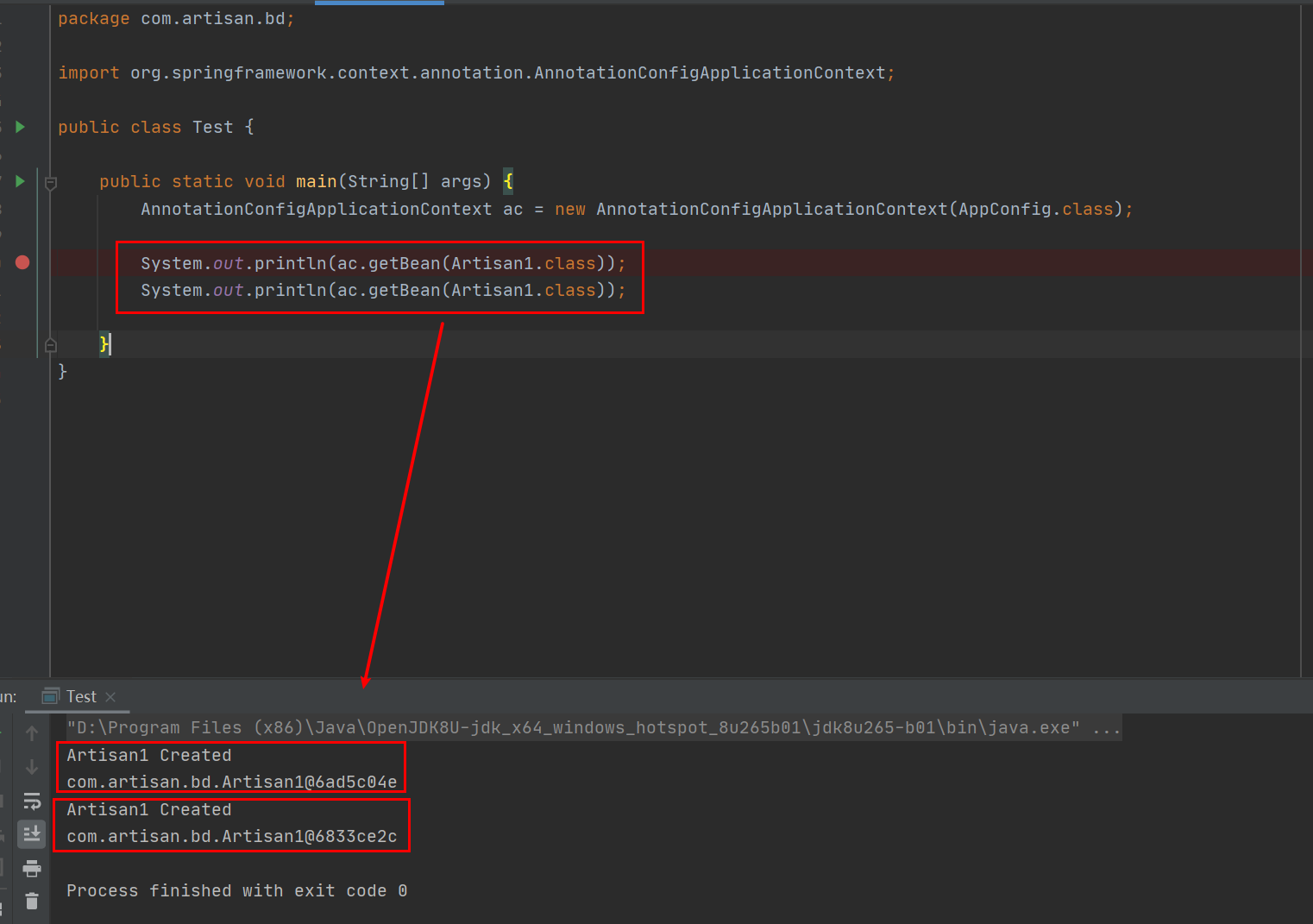Click the import AnnotationConfigApplicationContext line
This screenshot has height=924, width=1313.
[x=476, y=72]
